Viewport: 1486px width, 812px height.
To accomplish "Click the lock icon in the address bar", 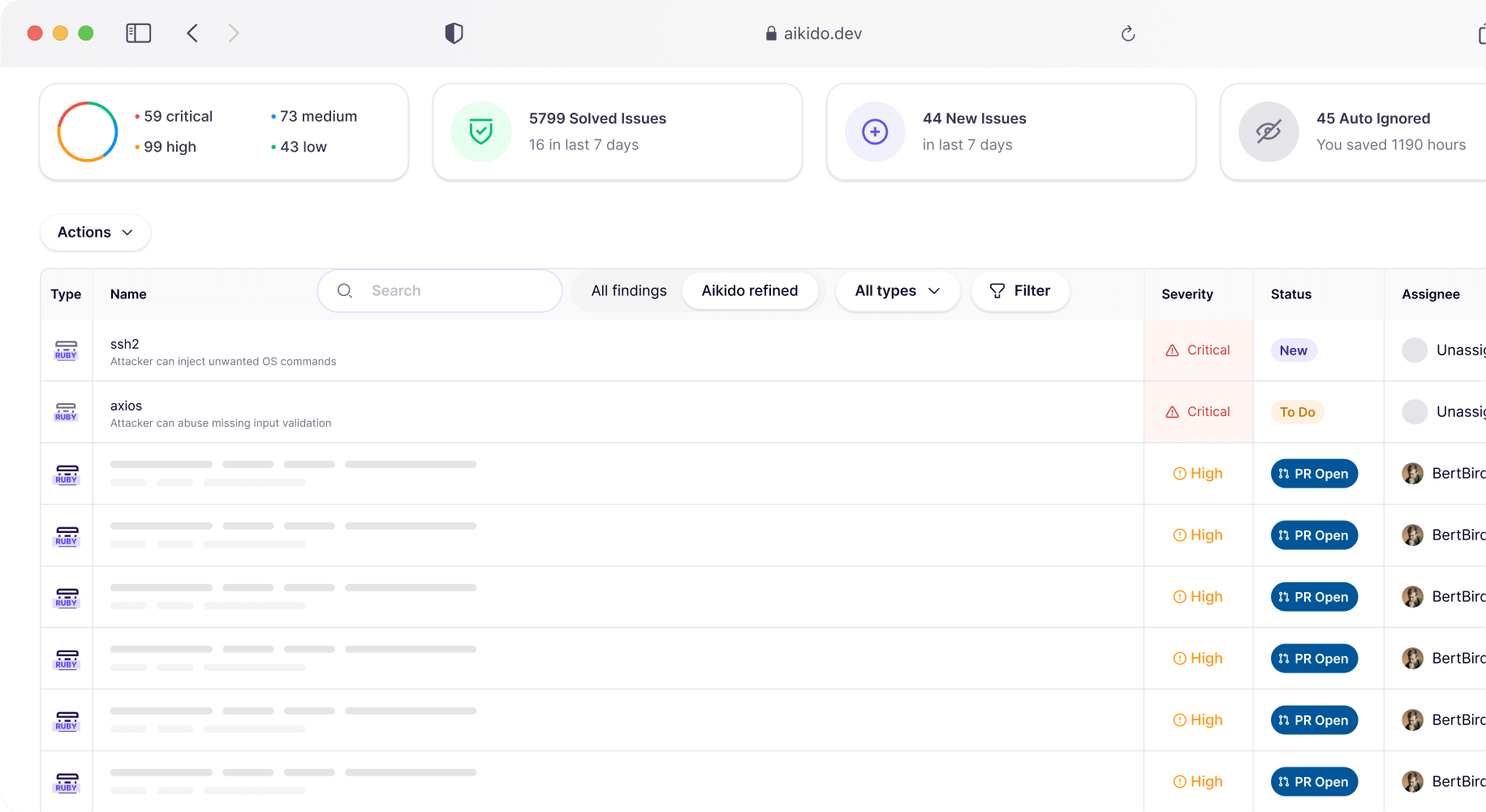I will 769,33.
